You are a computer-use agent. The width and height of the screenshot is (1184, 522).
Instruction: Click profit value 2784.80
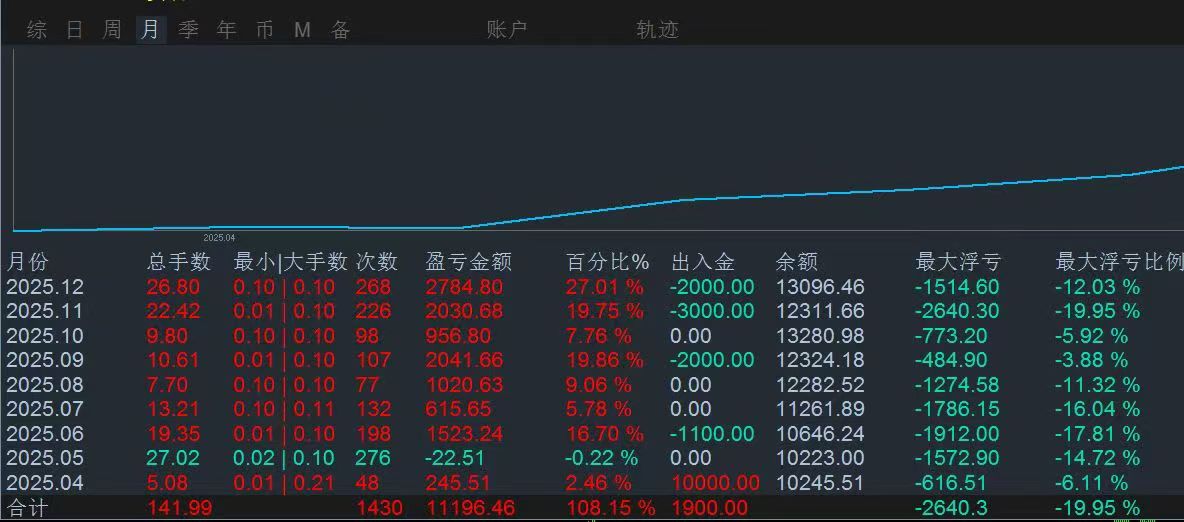464,287
